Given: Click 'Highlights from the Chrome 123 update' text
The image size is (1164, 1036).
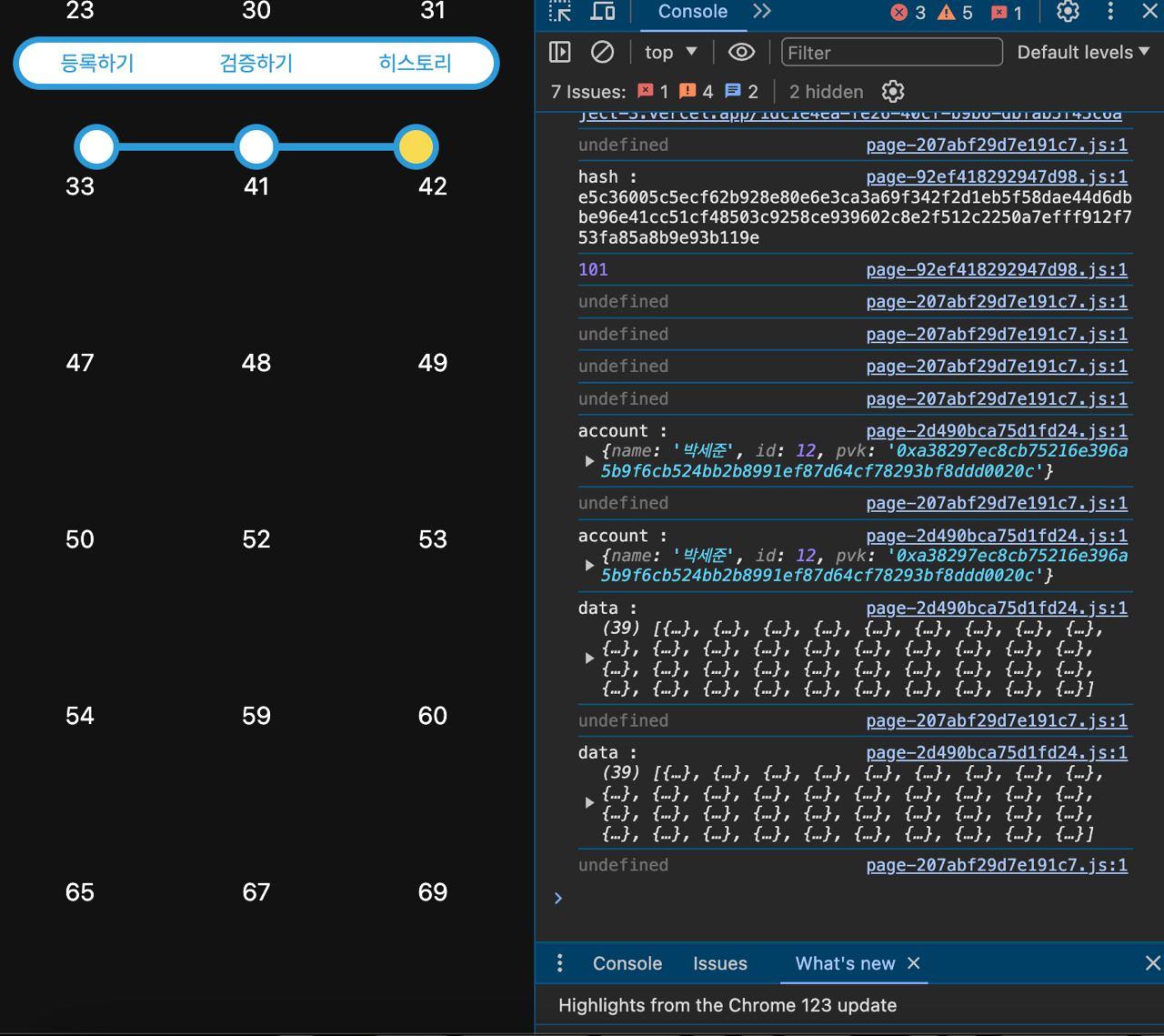Looking at the screenshot, I should (727, 1005).
